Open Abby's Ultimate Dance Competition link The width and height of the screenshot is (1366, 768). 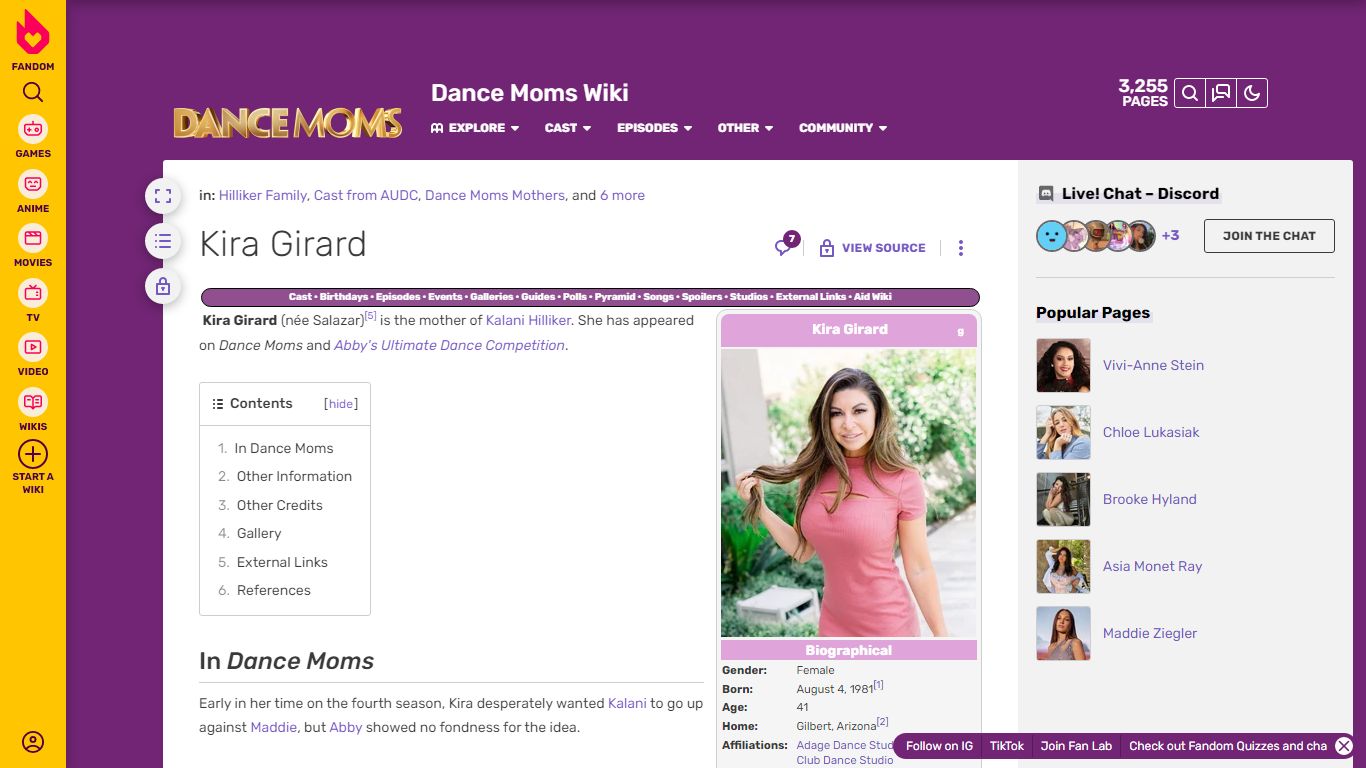point(450,346)
